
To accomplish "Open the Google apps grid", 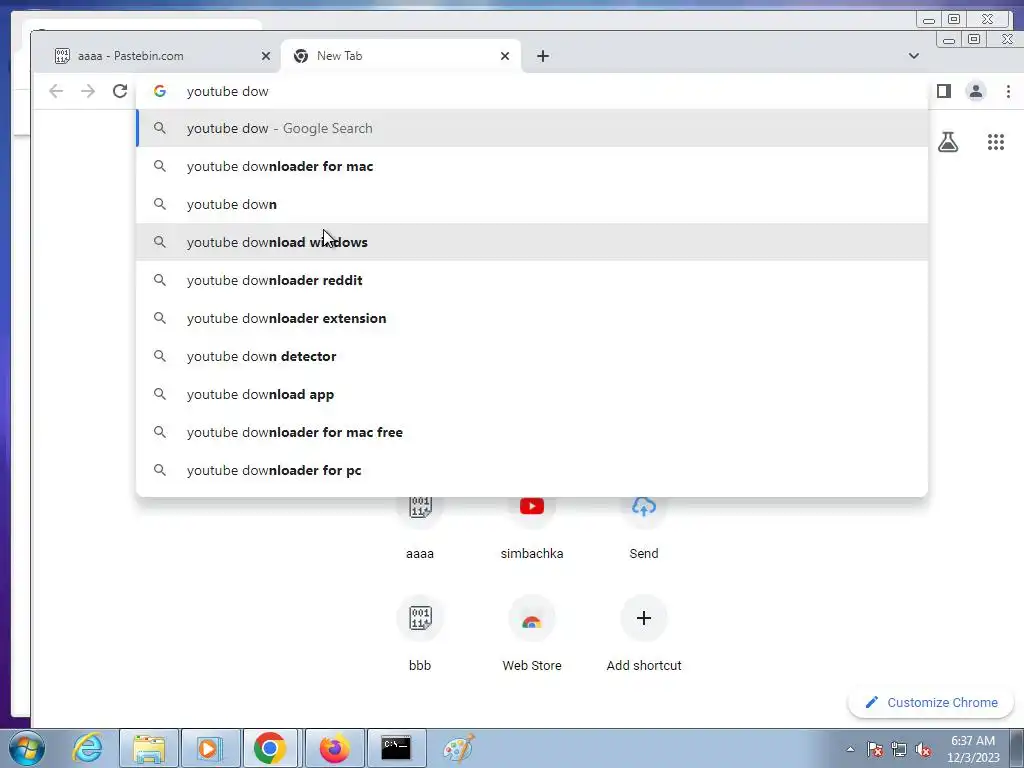I will point(996,142).
